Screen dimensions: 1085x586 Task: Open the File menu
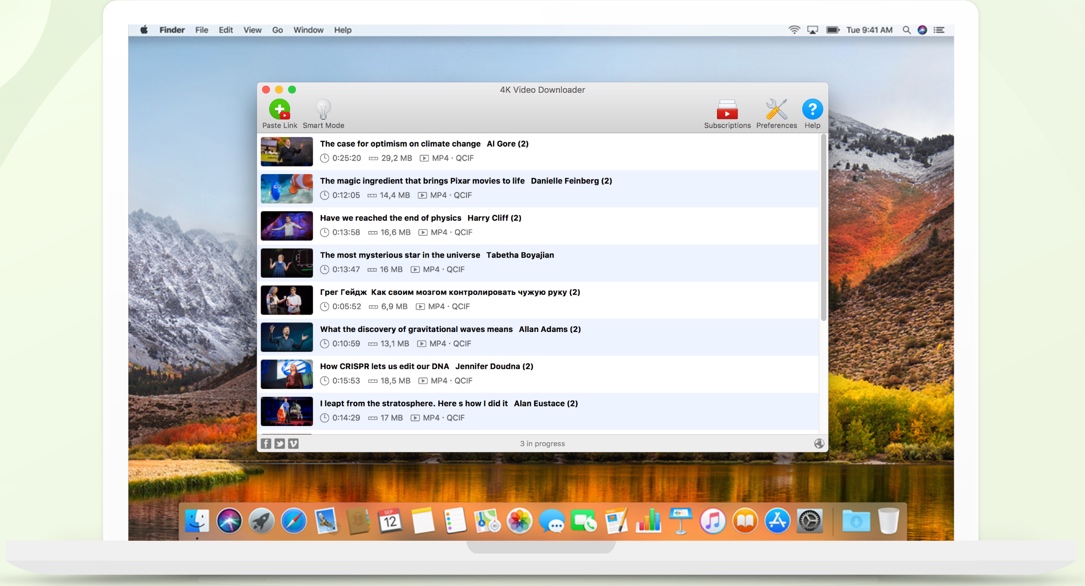click(x=201, y=30)
